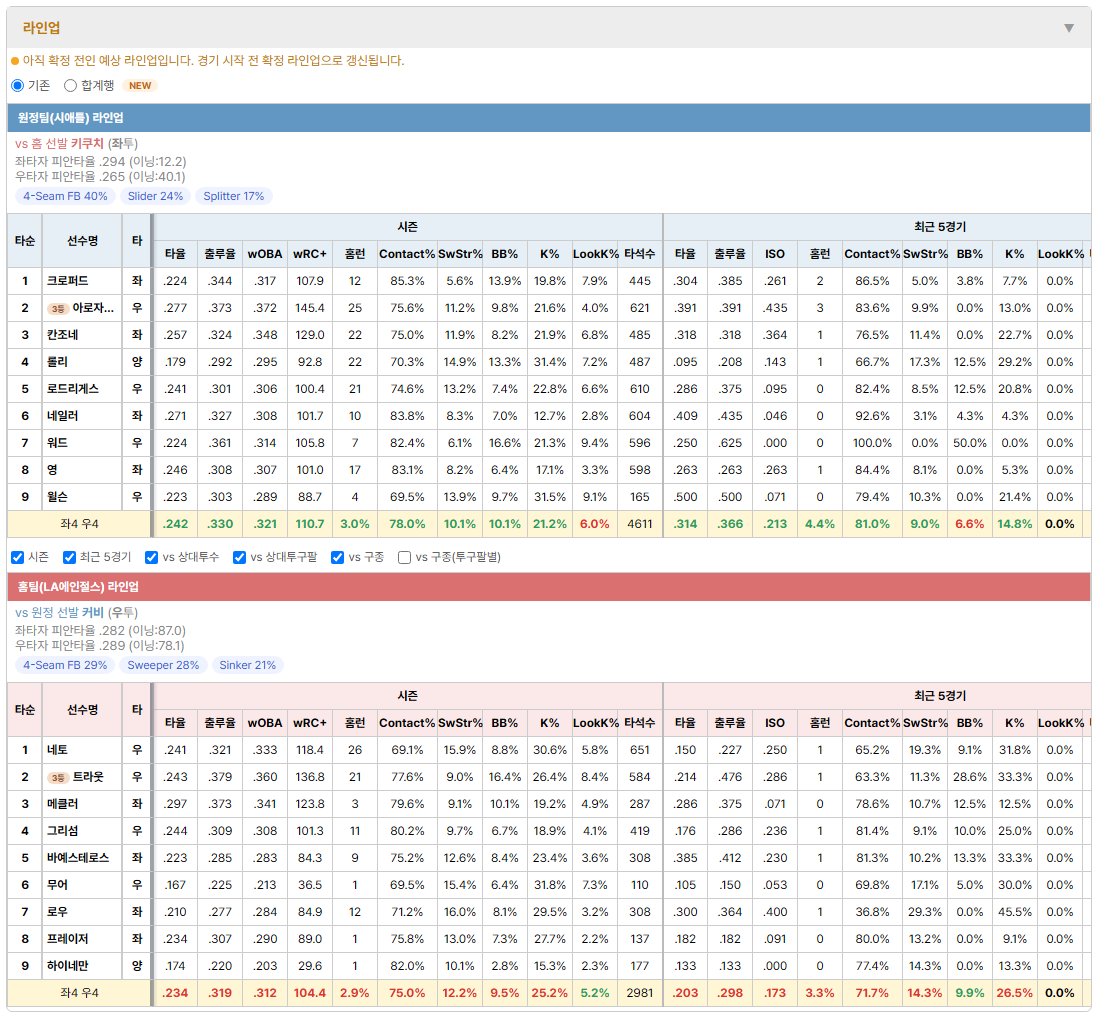Click the wOBA column header in Seattle table
The image size is (1098, 1018).
coord(265,254)
